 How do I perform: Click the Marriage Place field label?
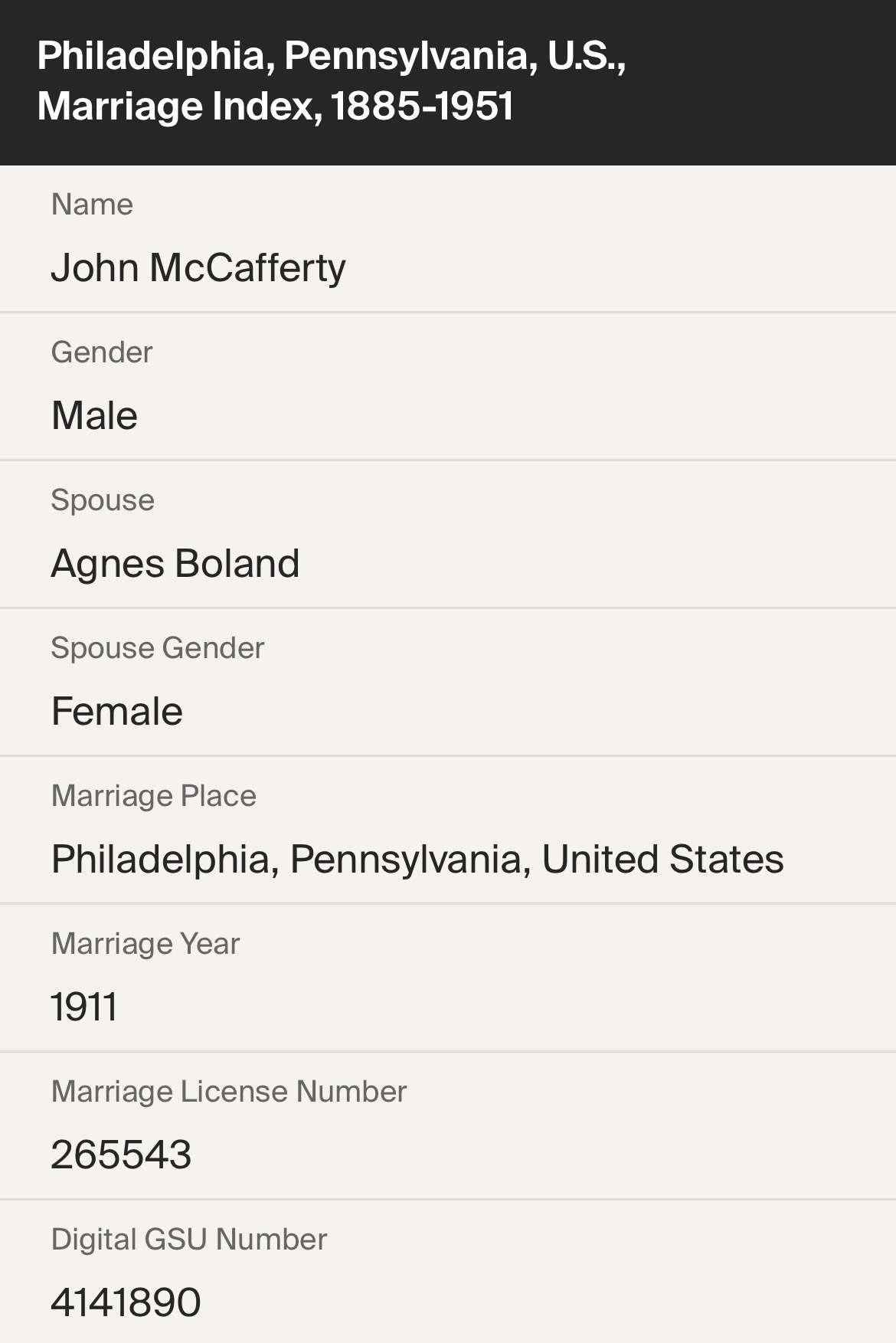(153, 797)
